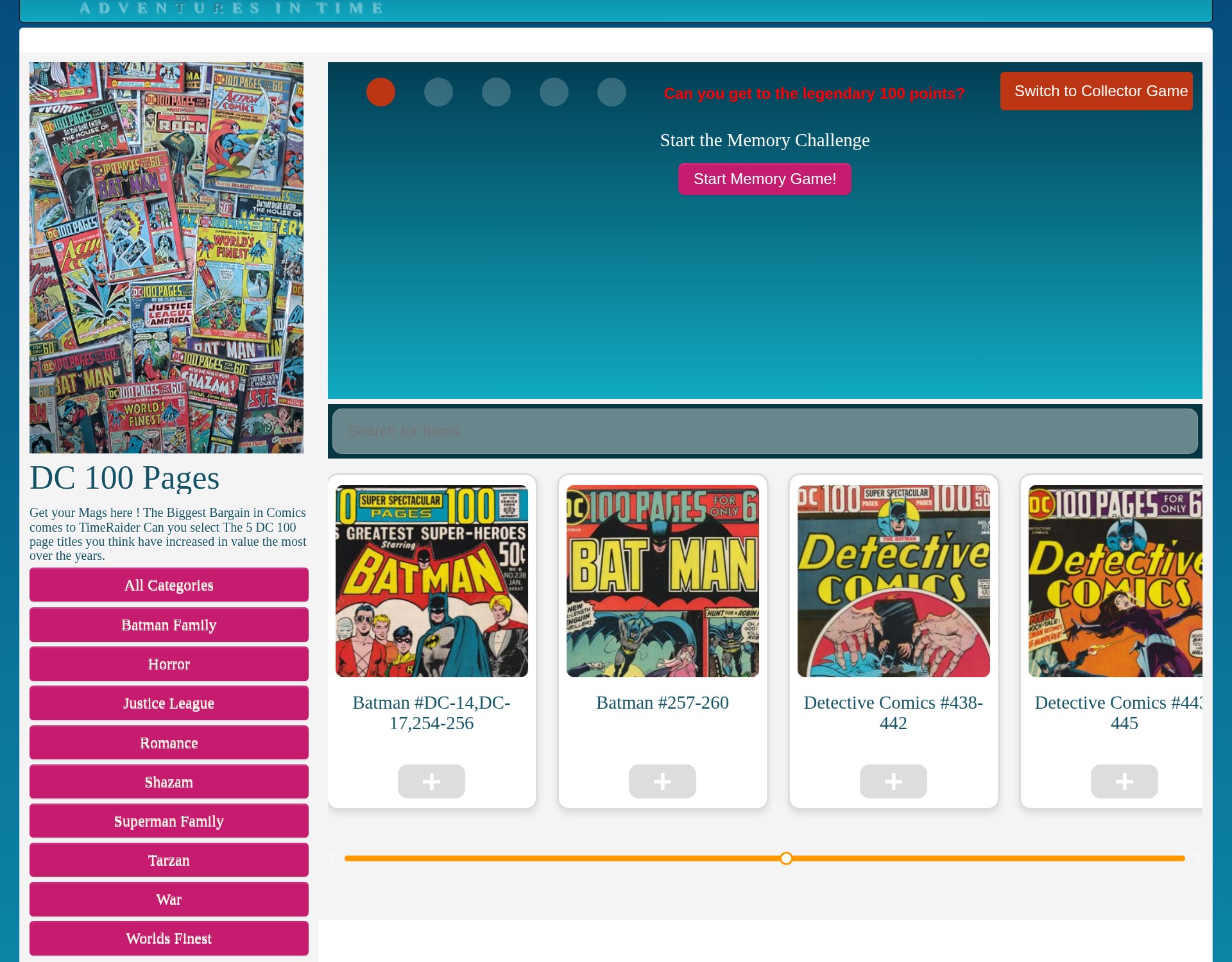Add Batman #DC-14,DC-17,254-256 with its plus button
This screenshot has width=1232, height=962.
[431, 781]
